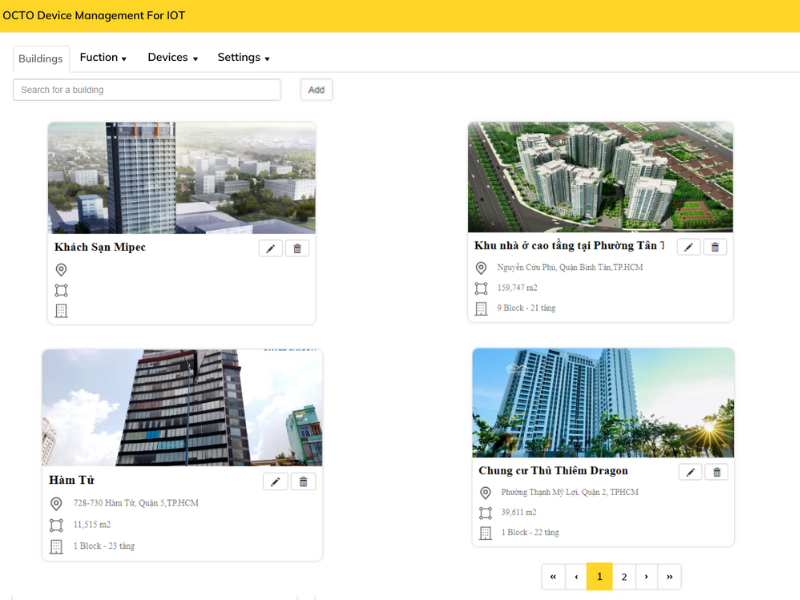Expand the Fuction dropdown menu
The image size is (800, 600).
[103, 58]
